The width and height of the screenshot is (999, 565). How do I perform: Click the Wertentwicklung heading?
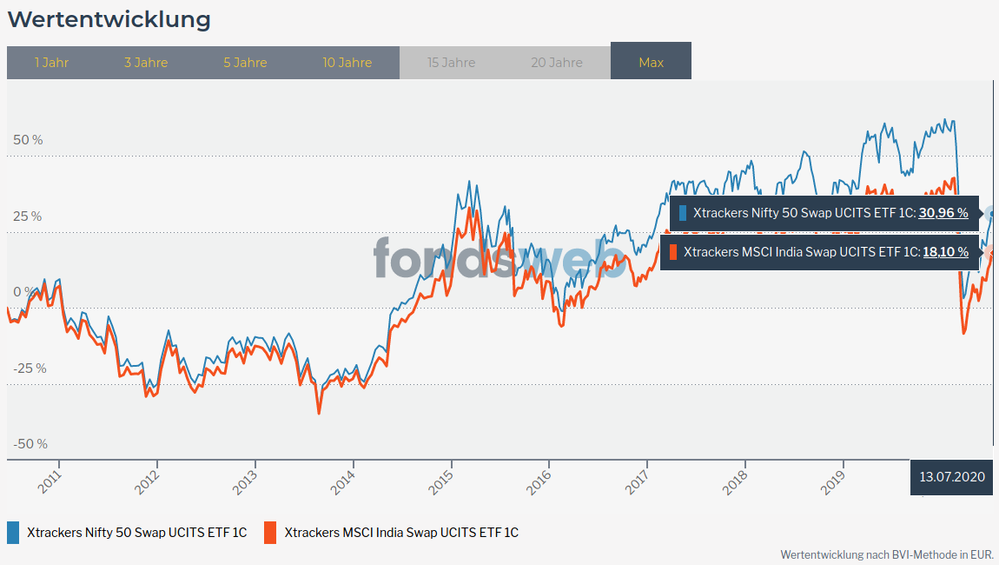109,19
